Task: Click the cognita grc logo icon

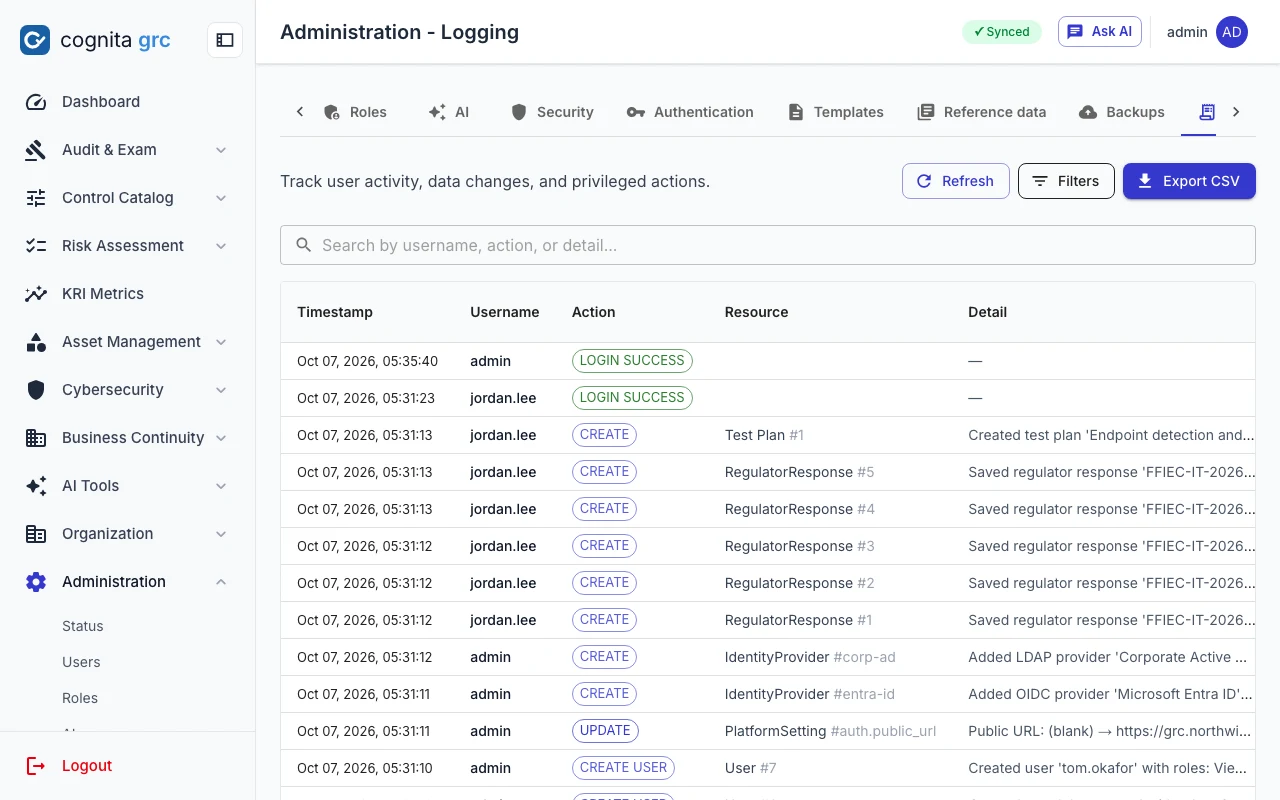Action: (x=35, y=40)
